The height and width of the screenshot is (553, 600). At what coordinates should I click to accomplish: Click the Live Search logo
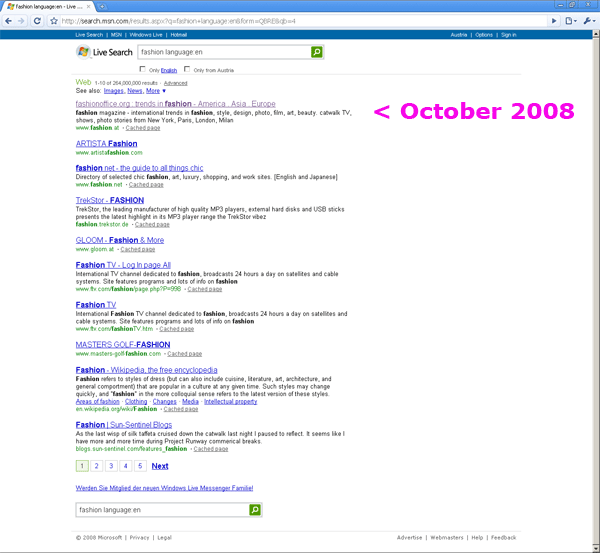[x=104, y=52]
